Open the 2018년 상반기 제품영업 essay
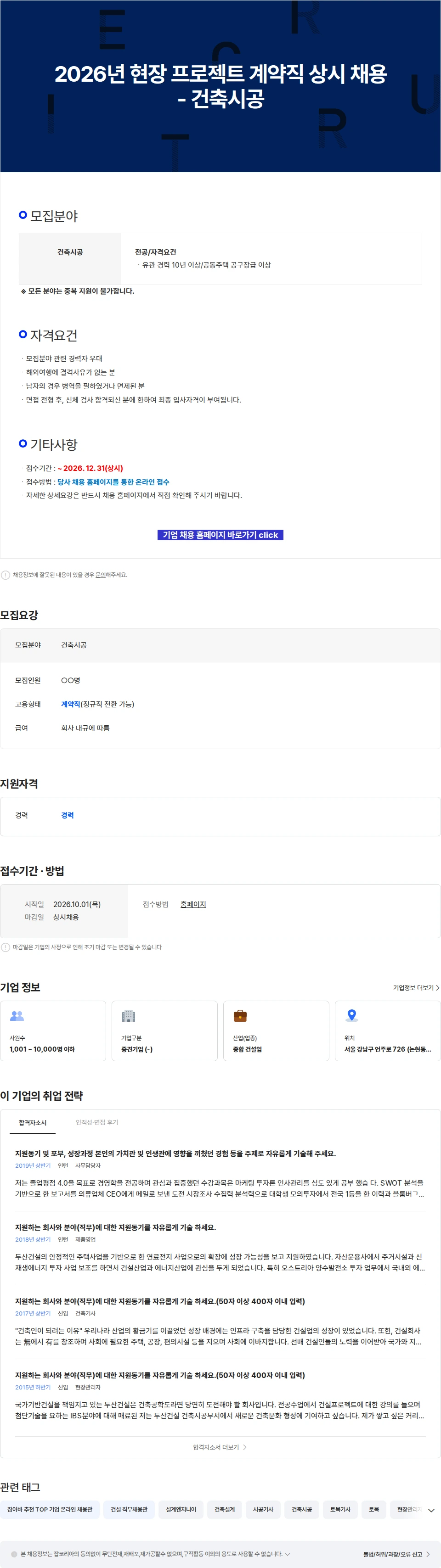The height and width of the screenshot is (1568, 441). pyautogui.click(x=220, y=1247)
